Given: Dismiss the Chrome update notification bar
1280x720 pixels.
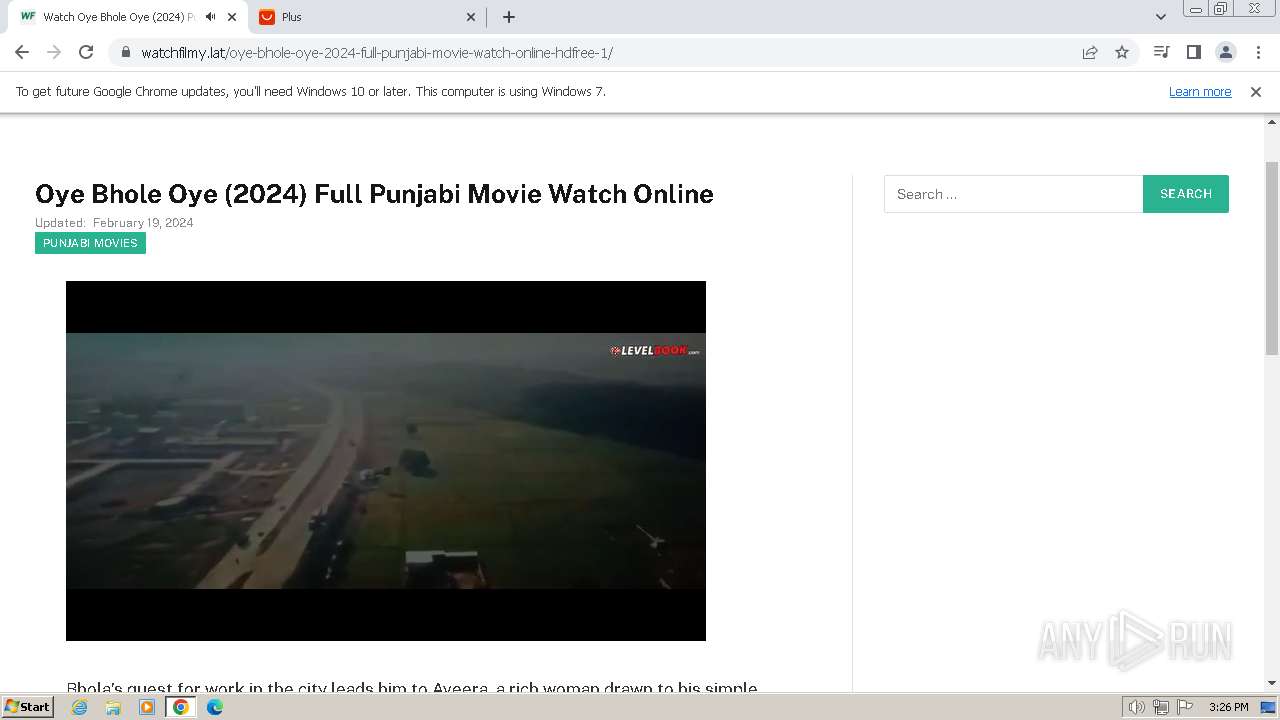Looking at the screenshot, I should [x=1256, y=91].
